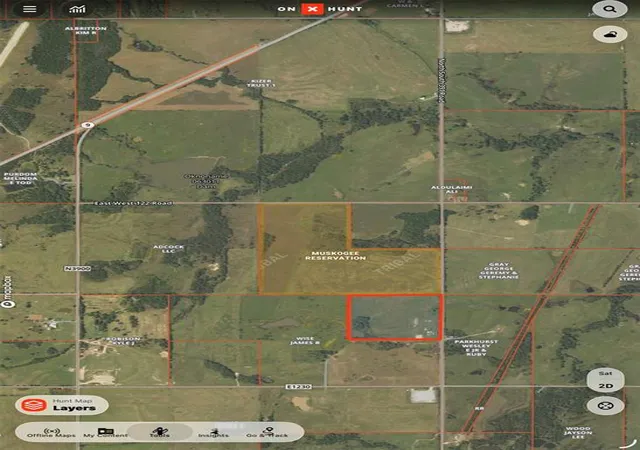Image resolution: width=640 pixels, height=450 pixels.
Task: Tap the lock-shaped button below search
Action: pos(610,35)
